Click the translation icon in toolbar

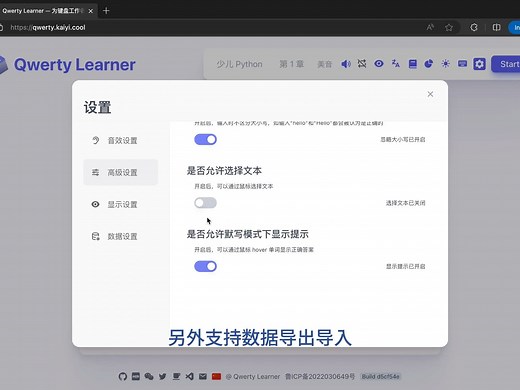pos(396,64)
